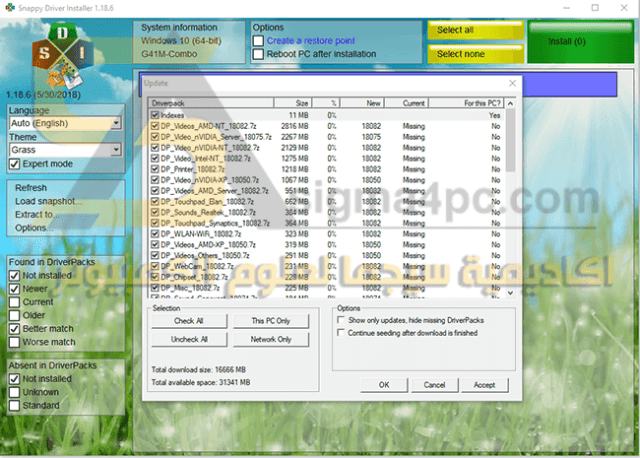Click This PC Only button
Viewport: 640px width, 458px height.
(x=271, y=321)
